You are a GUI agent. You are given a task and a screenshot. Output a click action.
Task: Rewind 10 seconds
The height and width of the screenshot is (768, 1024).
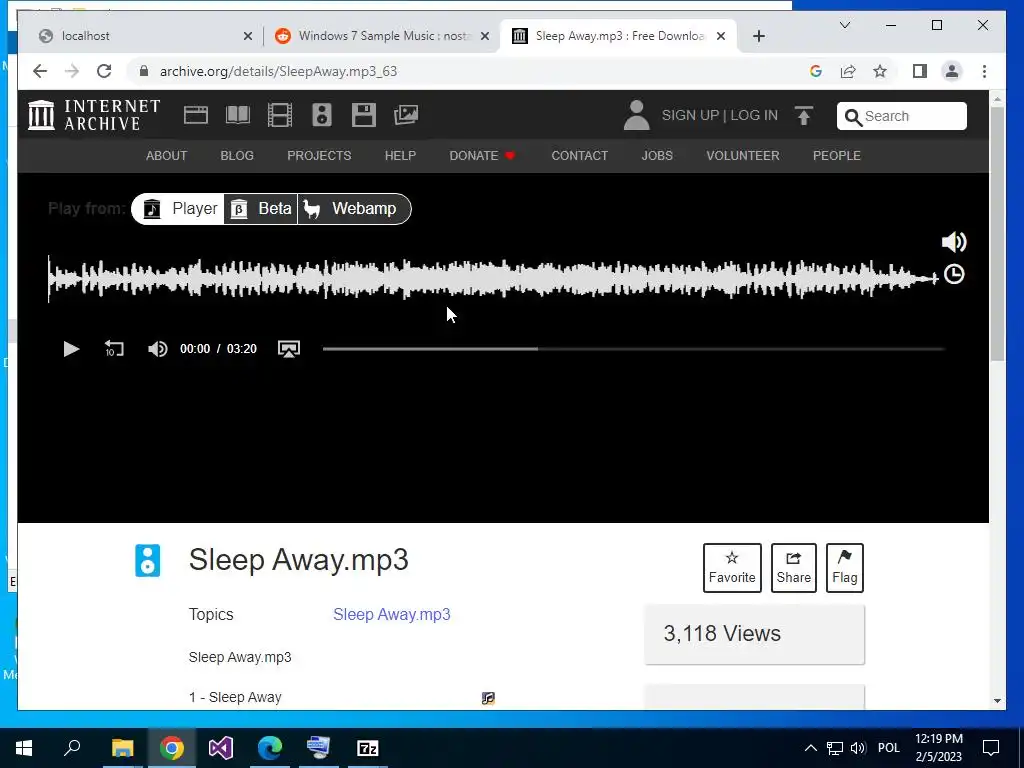tap(114, 349)
